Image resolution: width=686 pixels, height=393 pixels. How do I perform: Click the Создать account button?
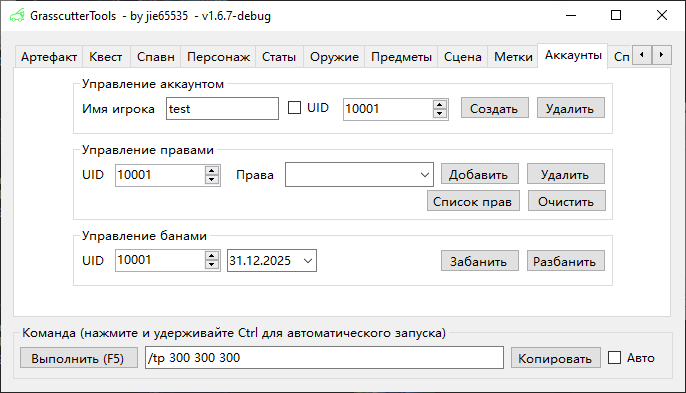tap(494, 108)
